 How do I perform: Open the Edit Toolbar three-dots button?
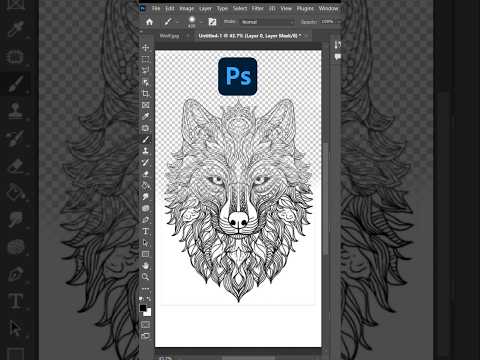pos(145,288)
